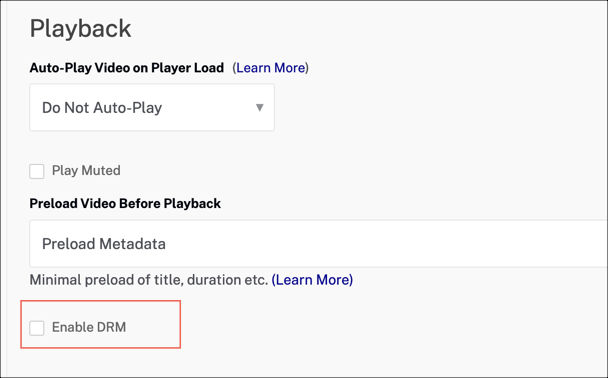The height and width of the screenshot is (378, 608).
Task: Open the Do Not Auto-Play dropdown
Action: click(152, 107)
